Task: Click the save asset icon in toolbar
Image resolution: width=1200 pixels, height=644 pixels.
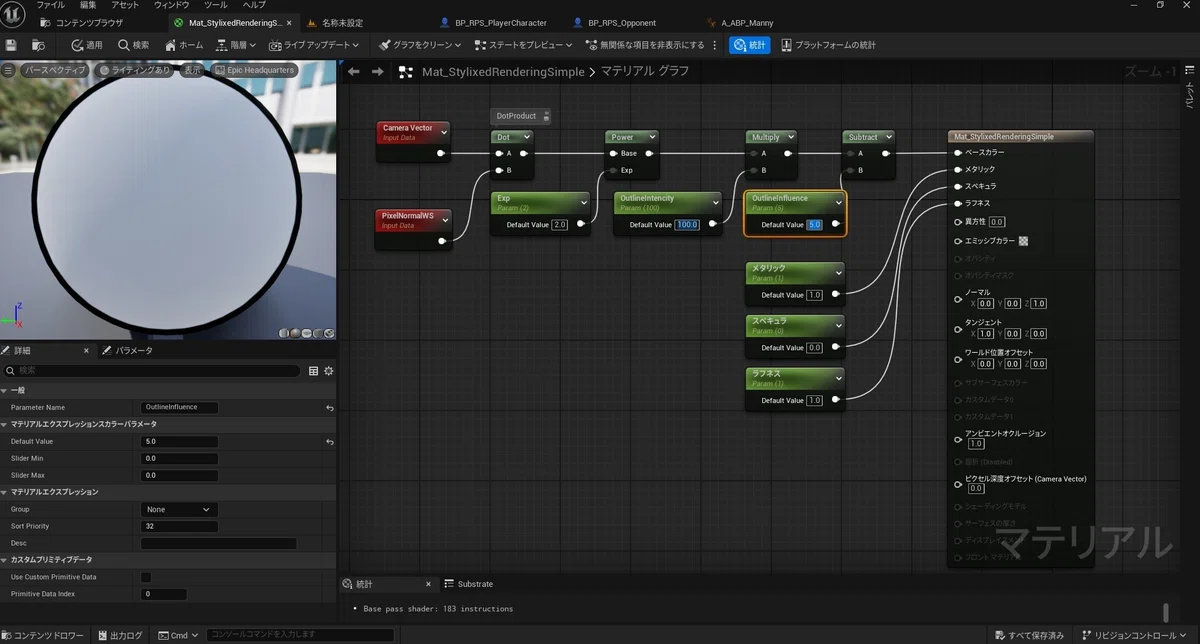Action: 11,45
